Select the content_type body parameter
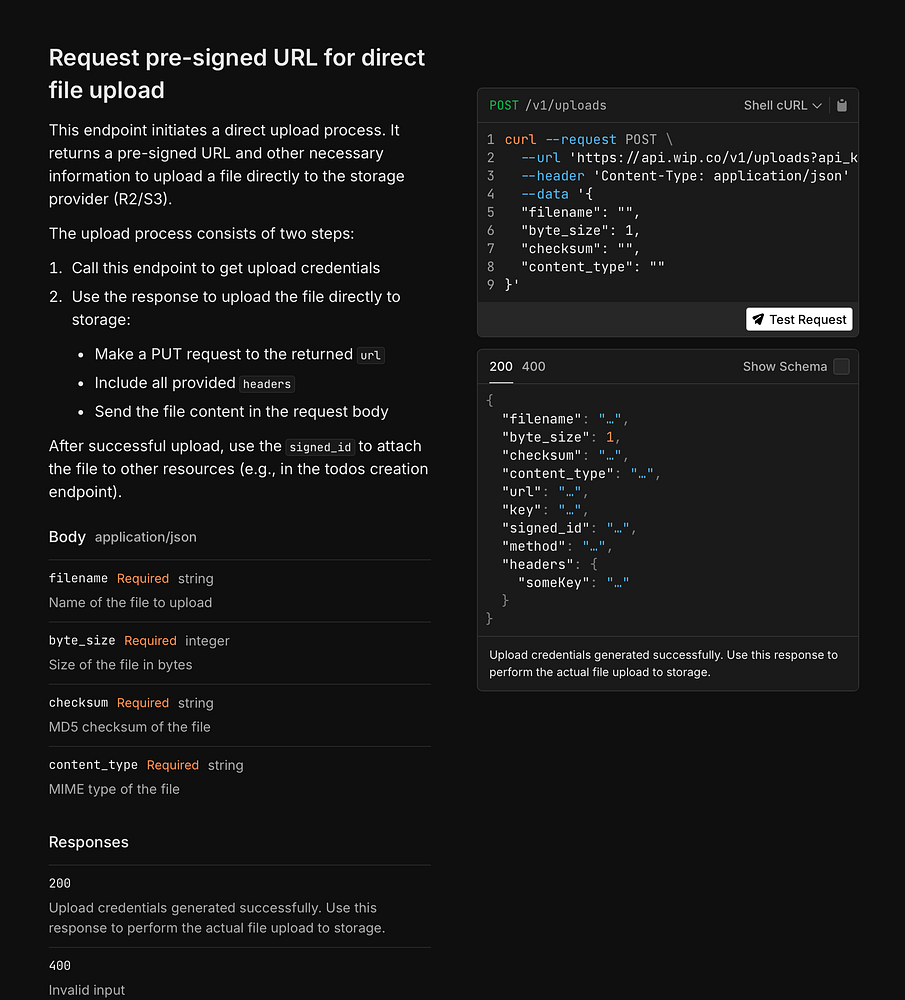Viewport: 905px width, 1000px height. (x=93, y=765)
